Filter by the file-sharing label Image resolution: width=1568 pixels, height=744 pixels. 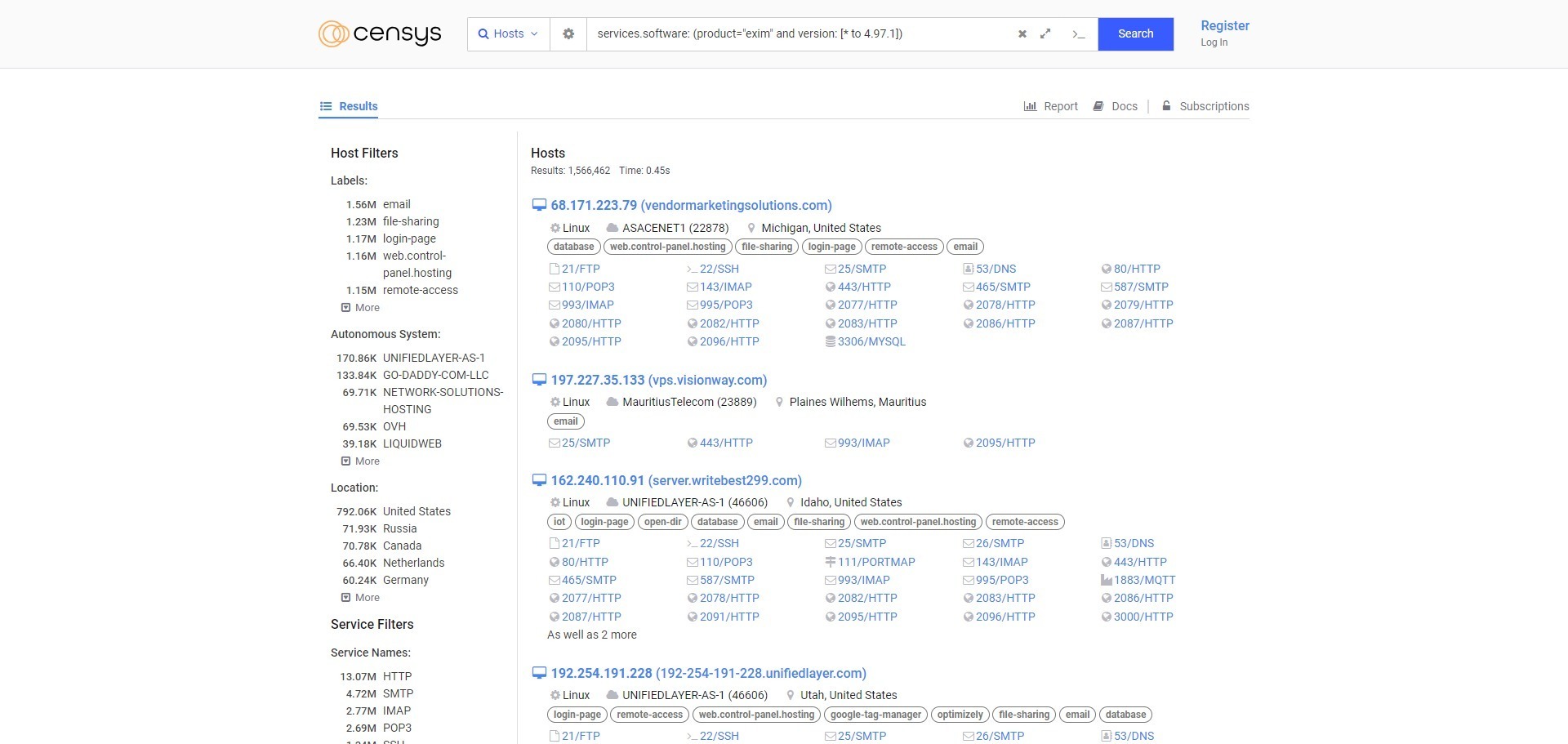[411, 221]
